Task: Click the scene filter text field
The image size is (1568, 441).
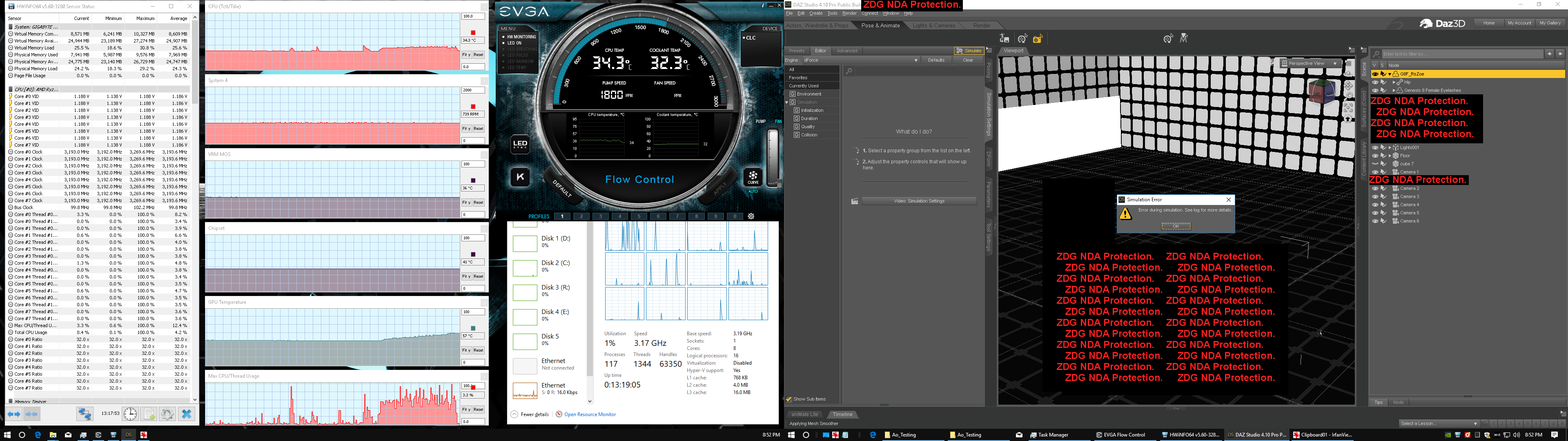Action: click(x=1461, y=54)
